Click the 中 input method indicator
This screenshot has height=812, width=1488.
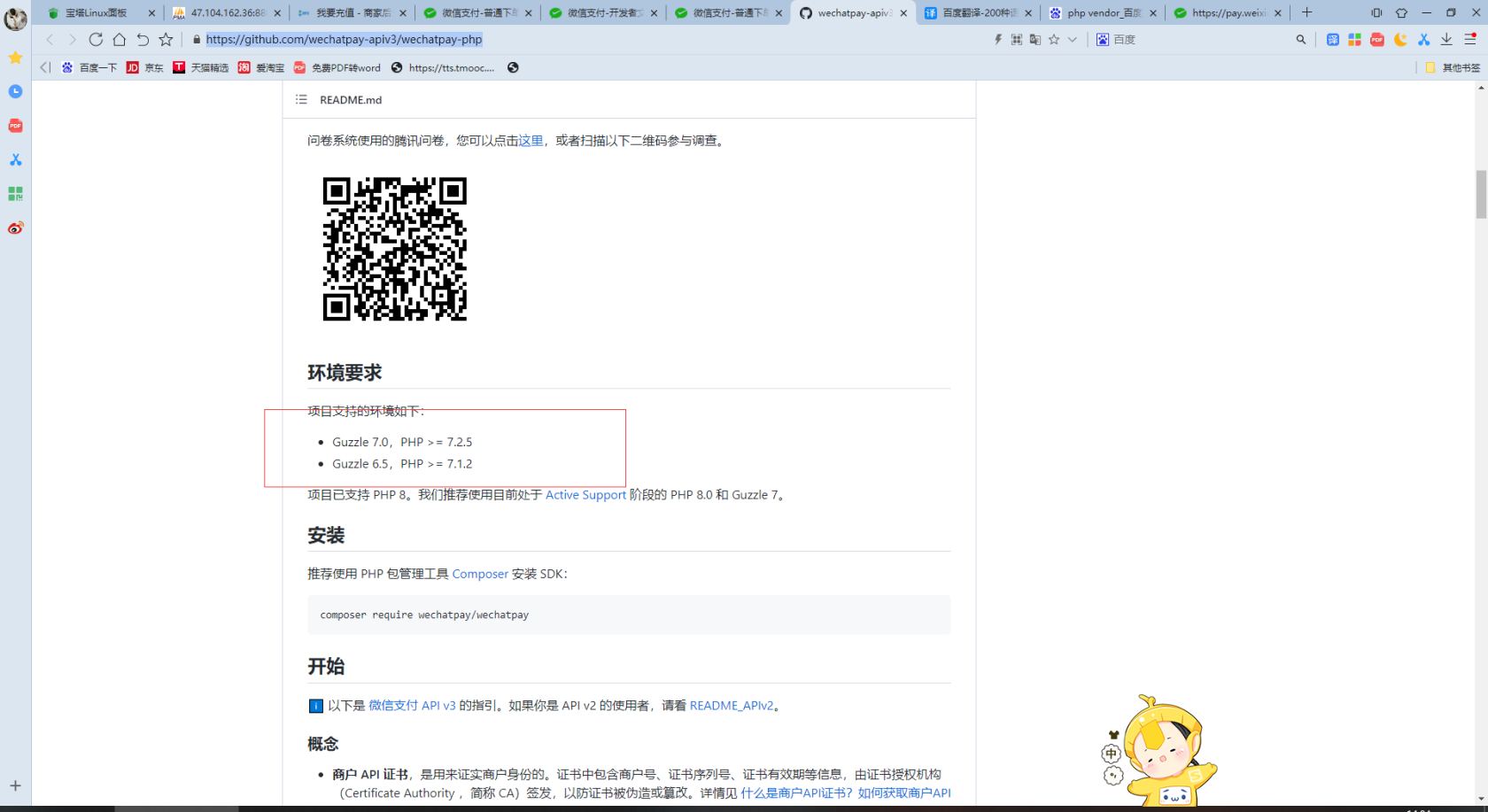pos(1112,754)
